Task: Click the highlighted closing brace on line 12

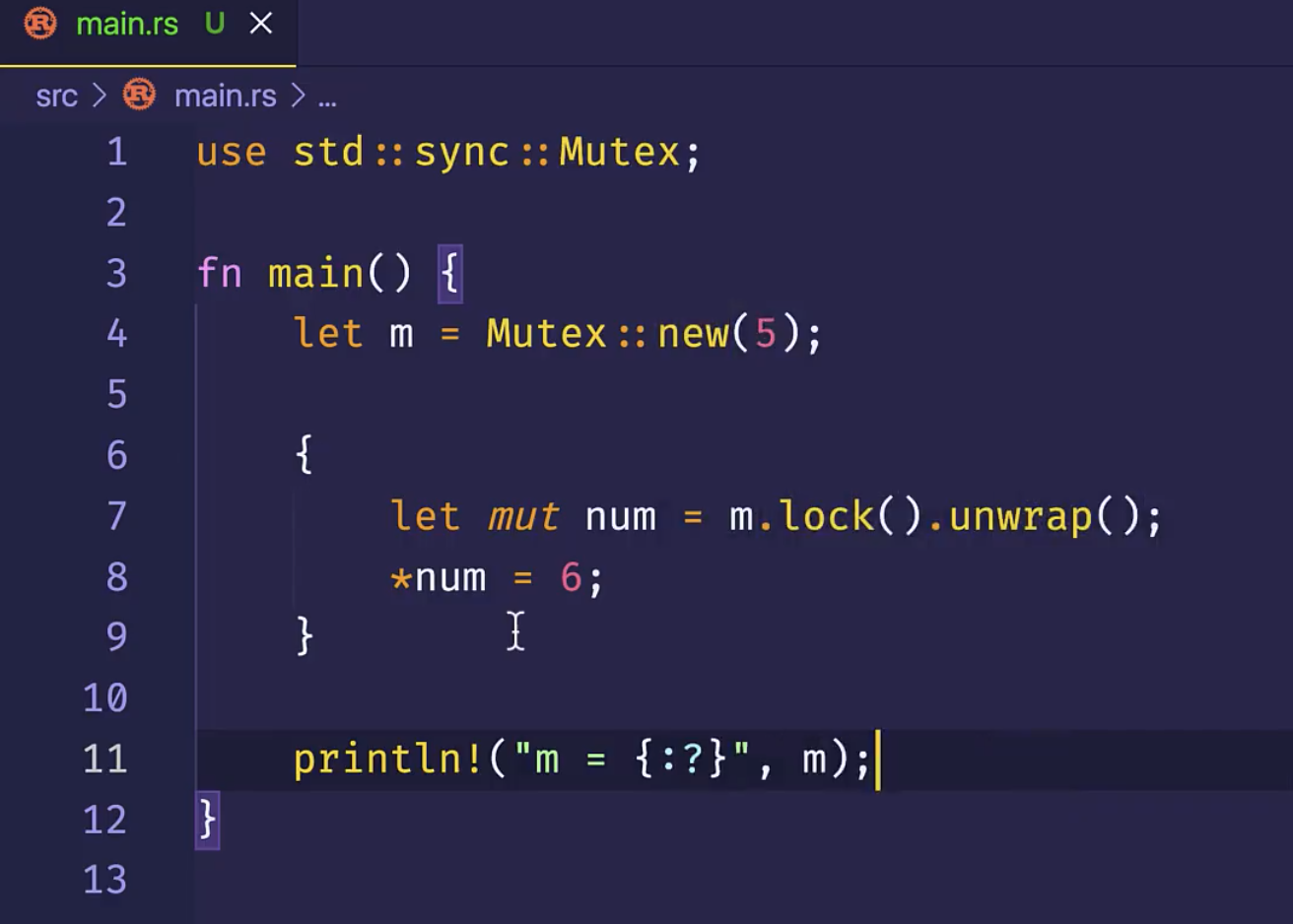Action: point(207,819)
